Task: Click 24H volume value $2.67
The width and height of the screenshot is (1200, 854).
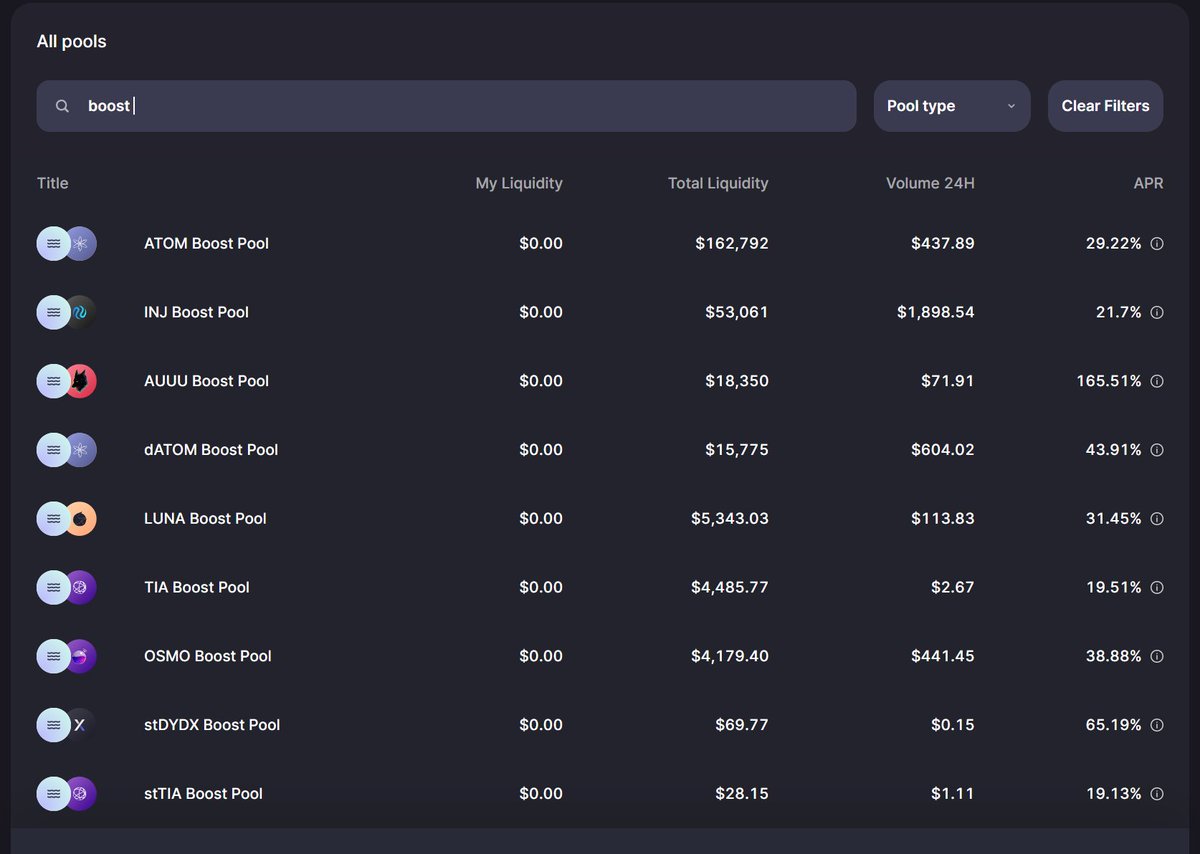Action: [953, 587]
